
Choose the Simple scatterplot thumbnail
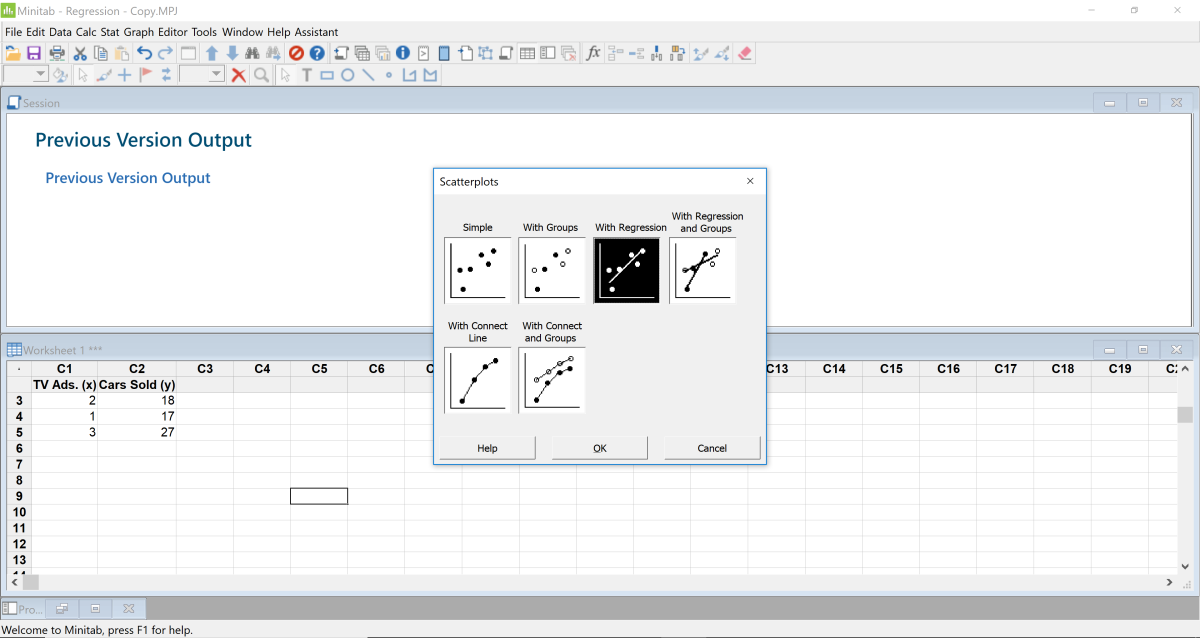[477, 270]
